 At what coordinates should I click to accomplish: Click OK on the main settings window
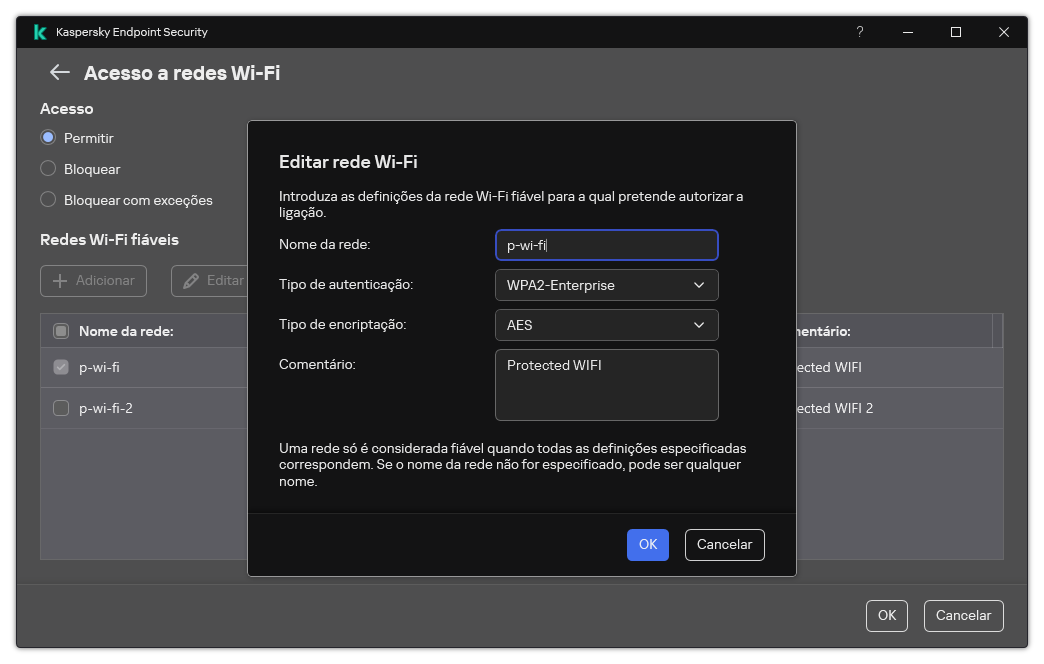886,615
